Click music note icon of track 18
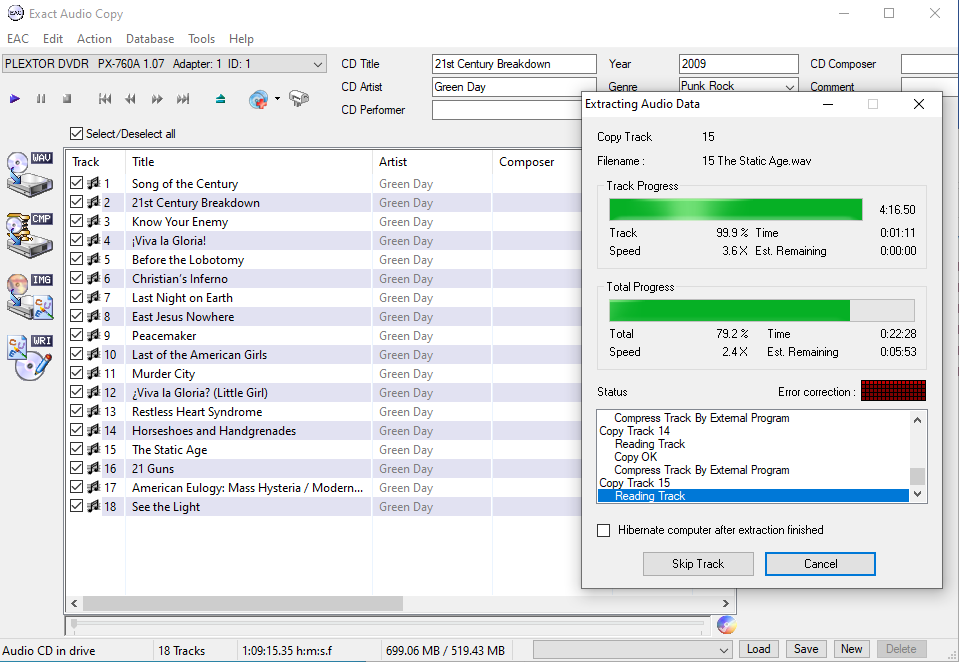Screen dimensions: 959x662 click(x=94, y=505)
